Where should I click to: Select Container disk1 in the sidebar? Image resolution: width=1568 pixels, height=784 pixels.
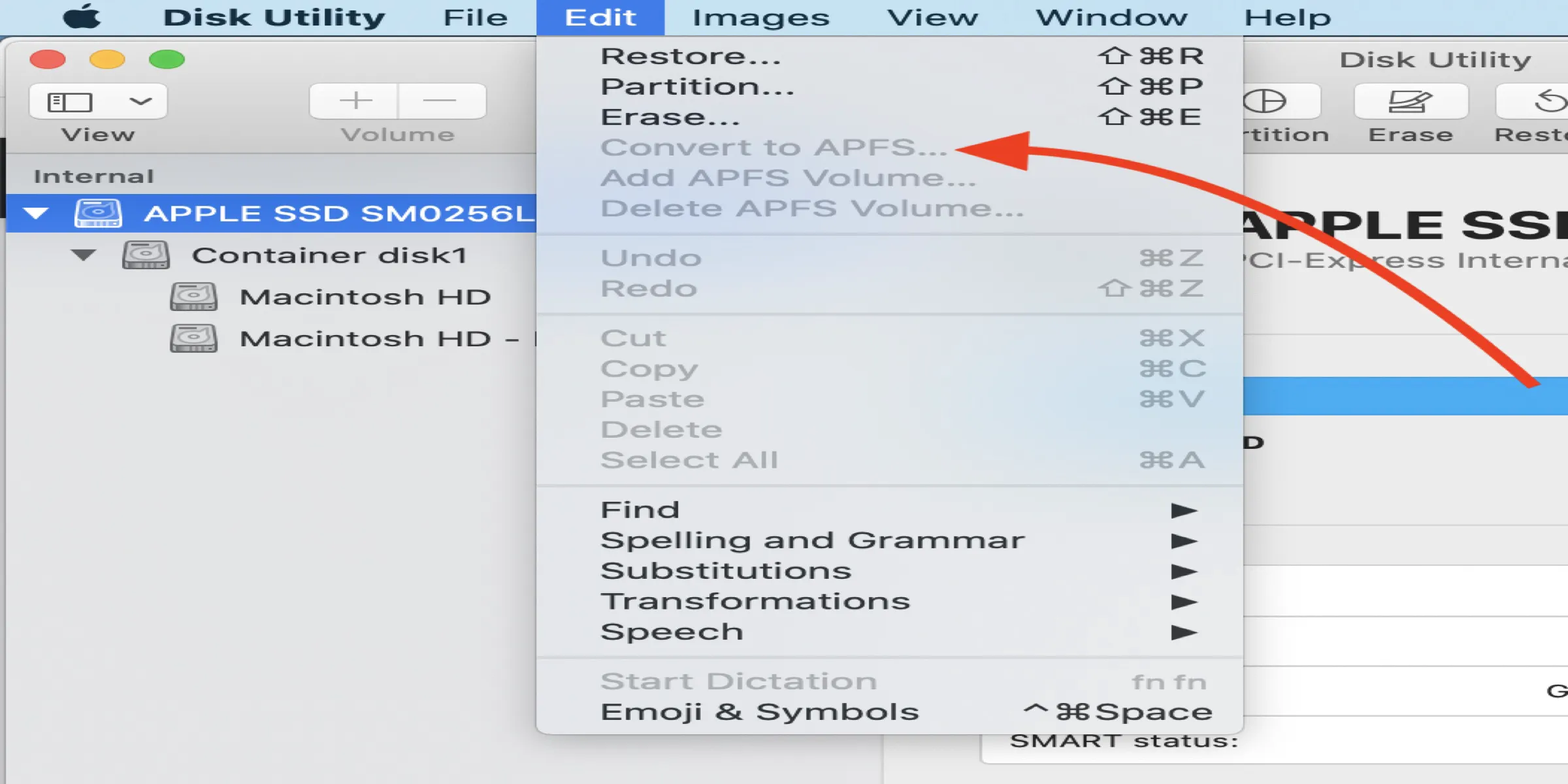332,255
